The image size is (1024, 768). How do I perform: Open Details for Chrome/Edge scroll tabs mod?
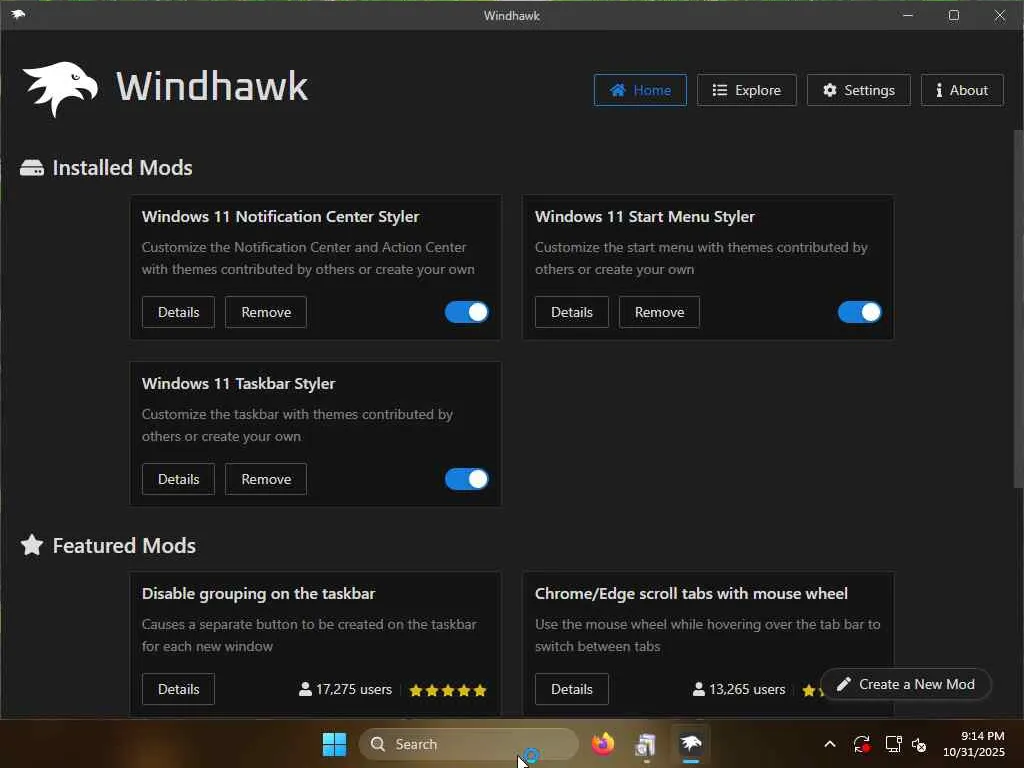pos(571,689)
